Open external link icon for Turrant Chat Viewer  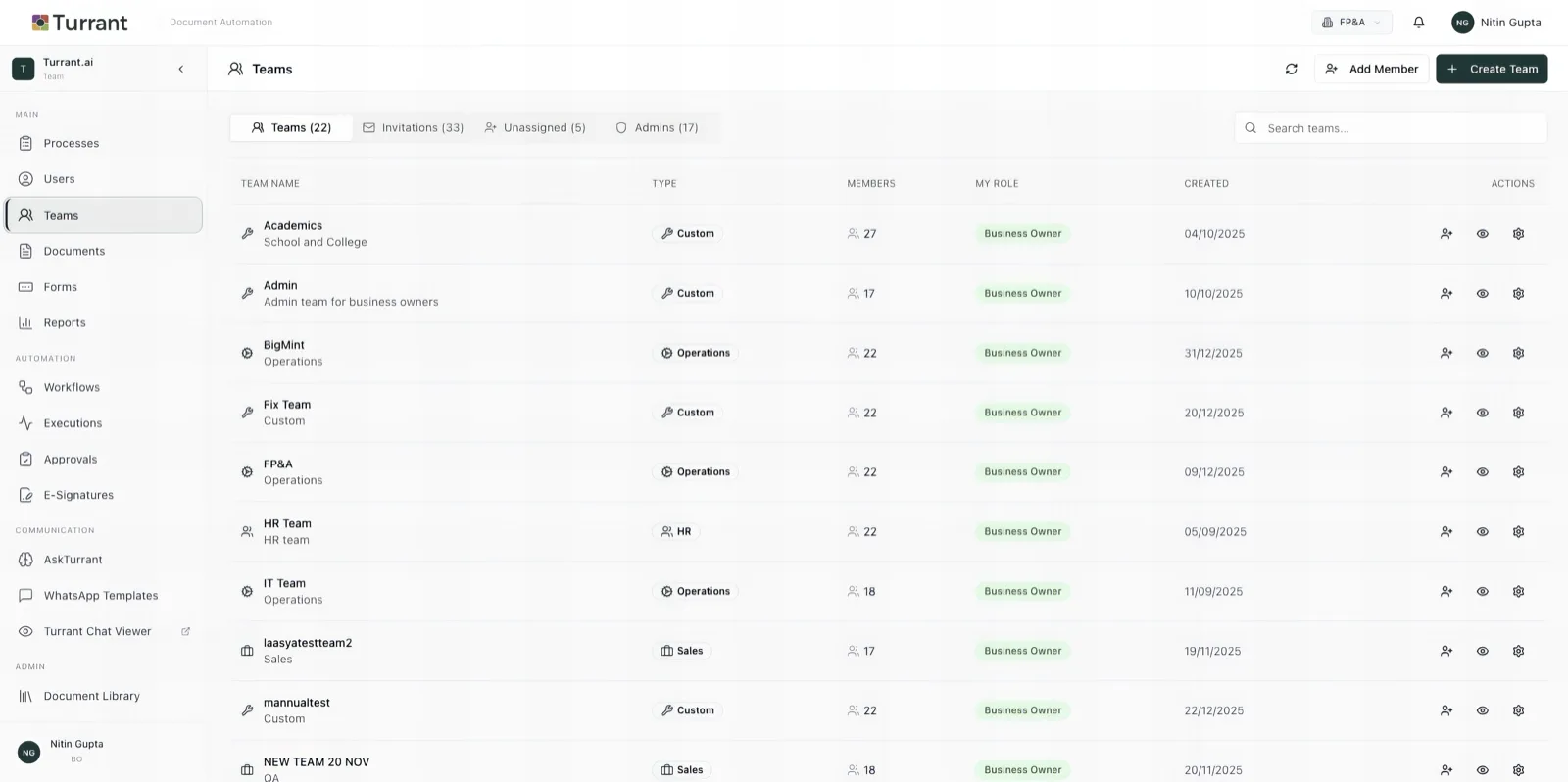point(185,632)
